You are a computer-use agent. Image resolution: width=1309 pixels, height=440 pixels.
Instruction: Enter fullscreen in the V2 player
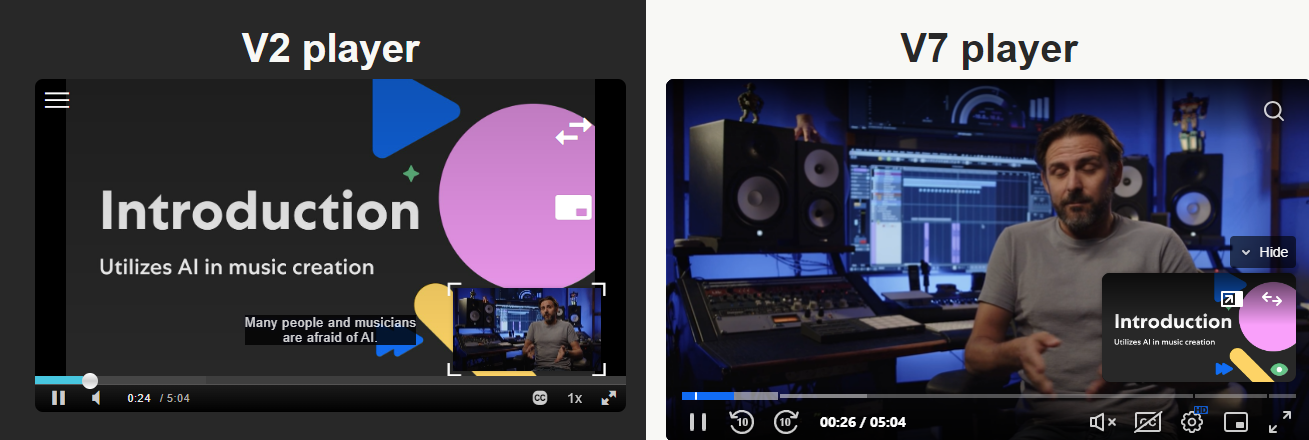pos(608,398)
